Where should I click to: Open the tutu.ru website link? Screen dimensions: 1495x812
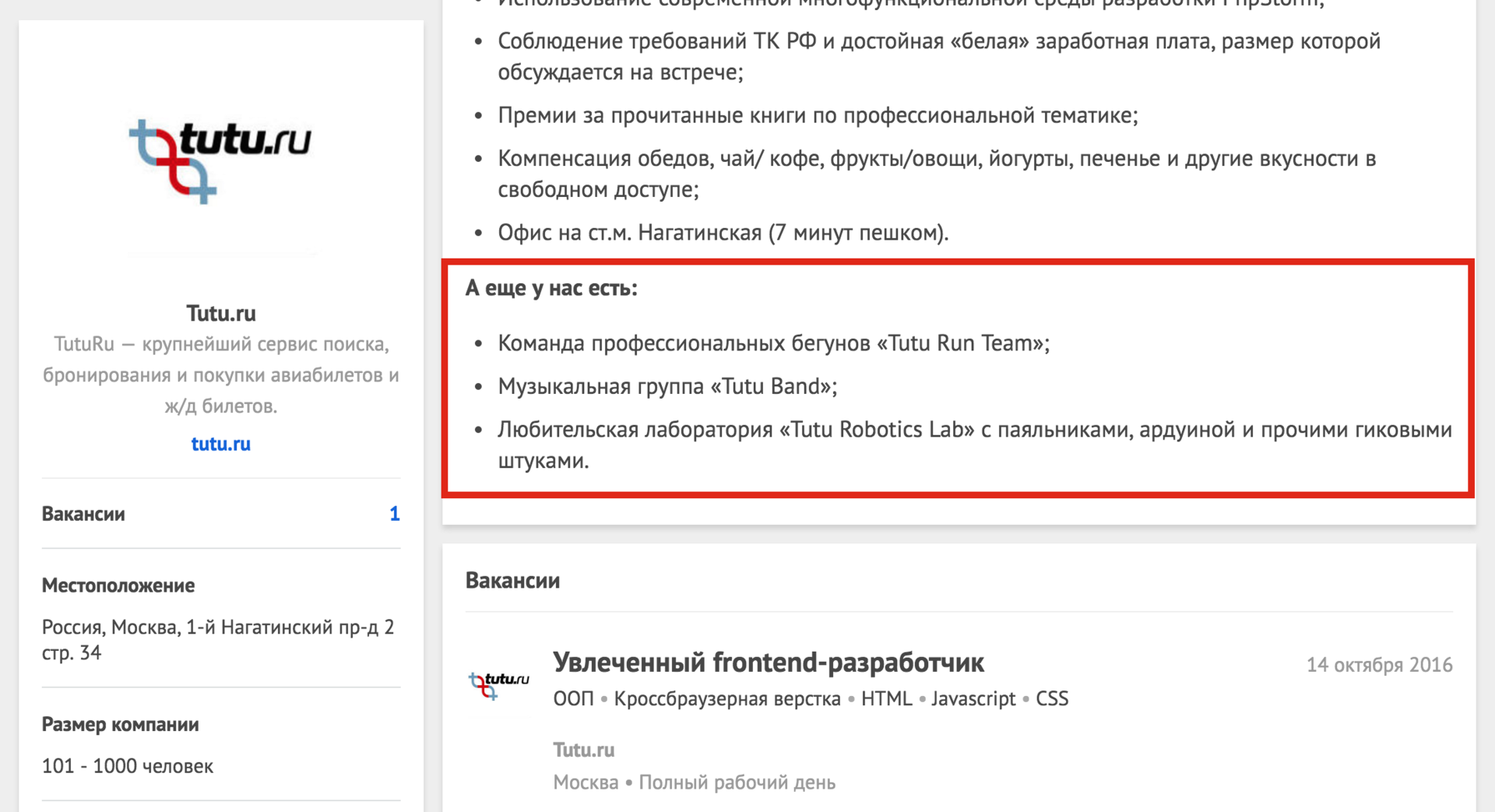221,444
